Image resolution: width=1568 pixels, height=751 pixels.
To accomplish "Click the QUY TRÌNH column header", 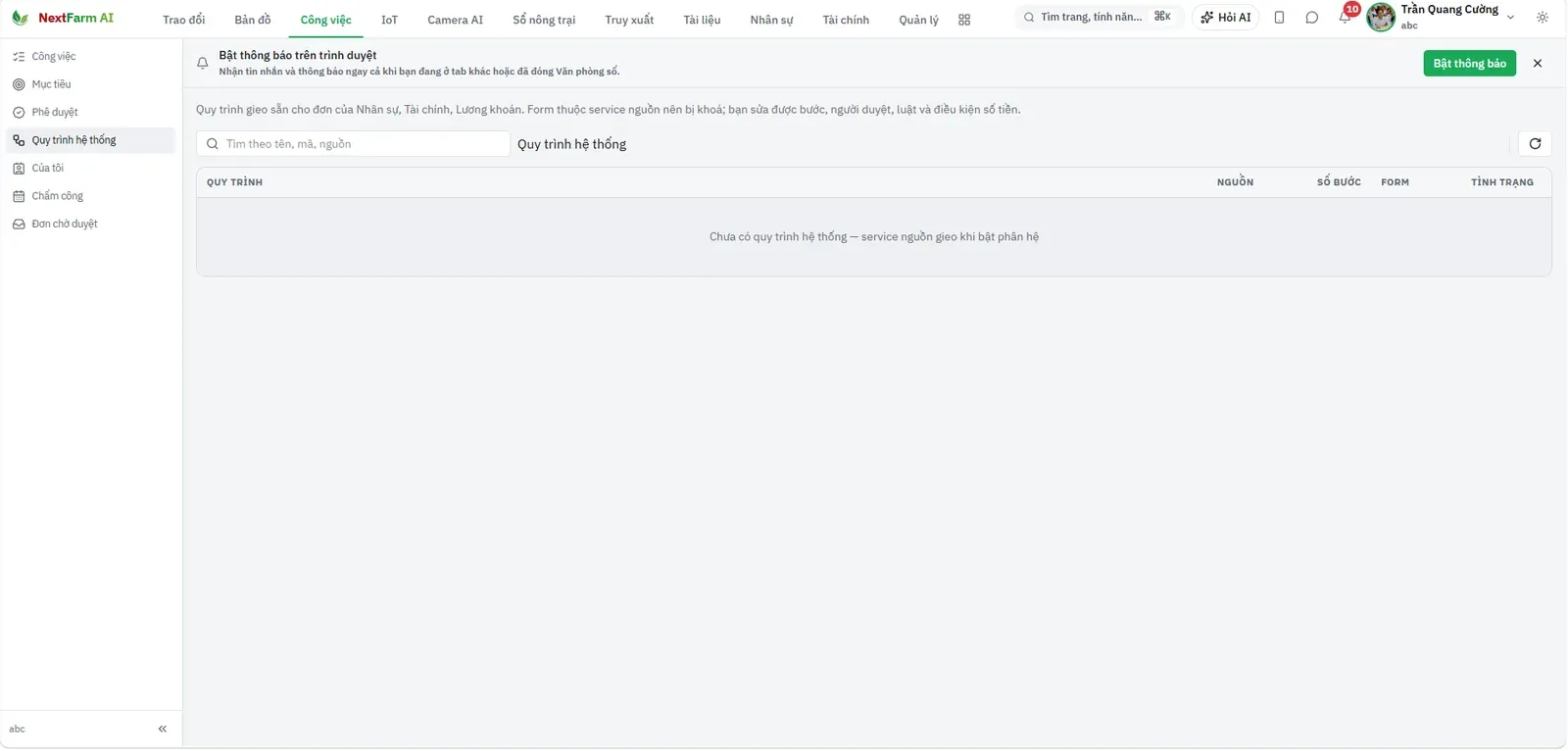I will [x=234, y=182].
